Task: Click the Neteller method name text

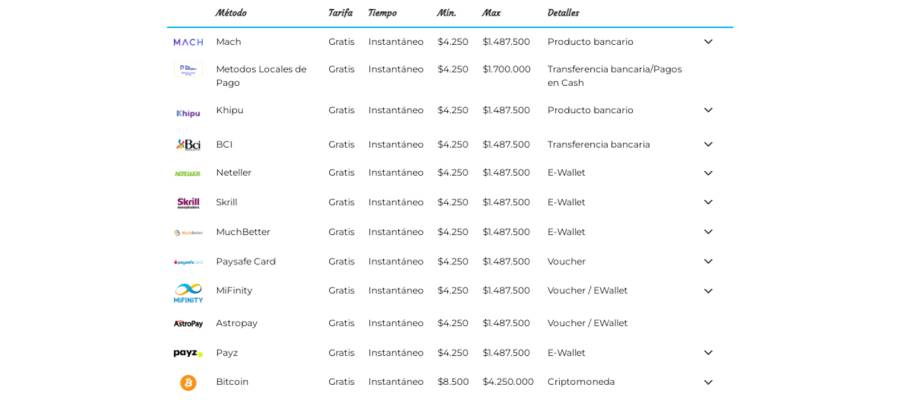Action: click(x=234, y=173)
